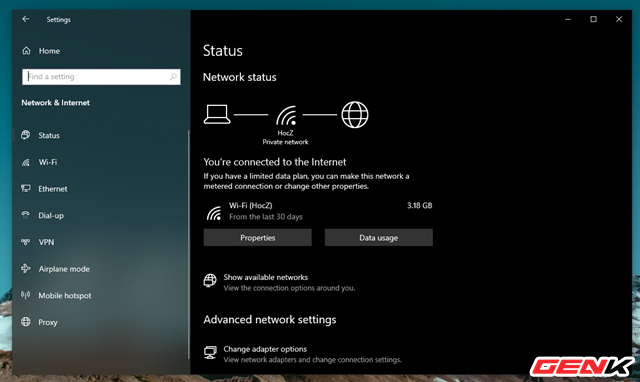Click the Proxy globe icon
The image size is (640, 382).
26,322
